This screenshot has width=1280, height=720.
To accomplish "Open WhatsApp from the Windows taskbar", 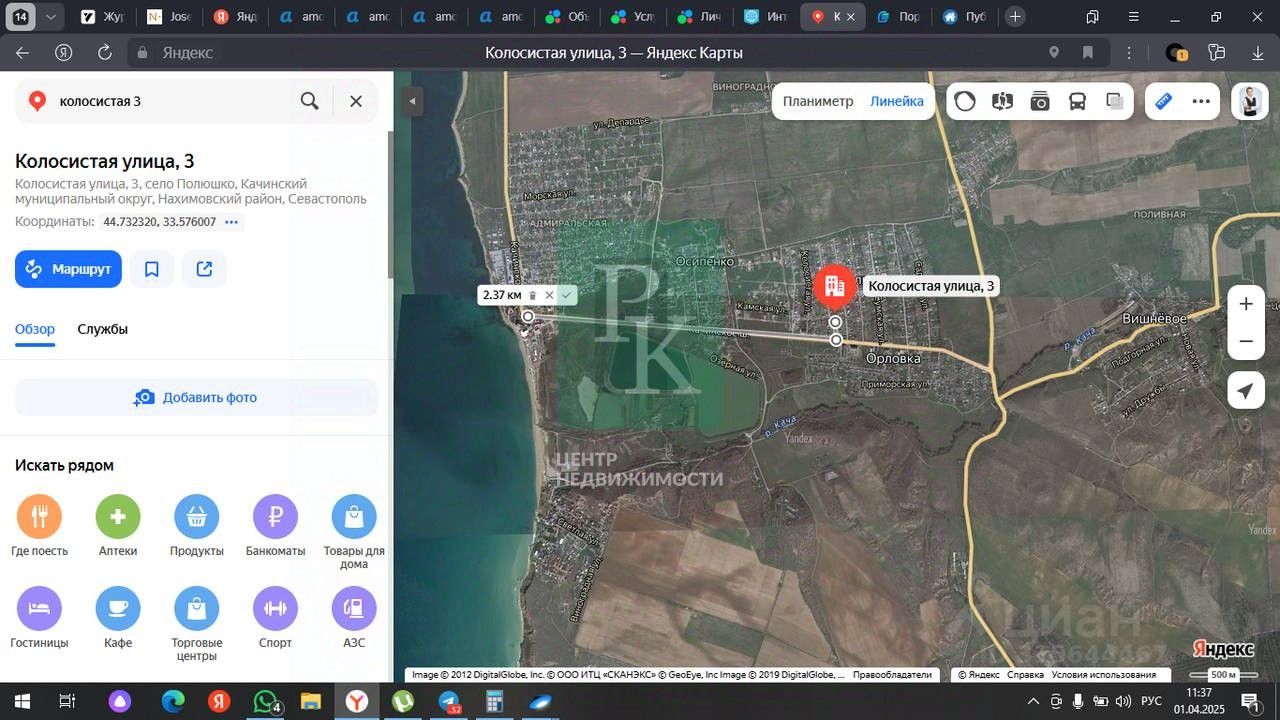I will pos(265,702).
